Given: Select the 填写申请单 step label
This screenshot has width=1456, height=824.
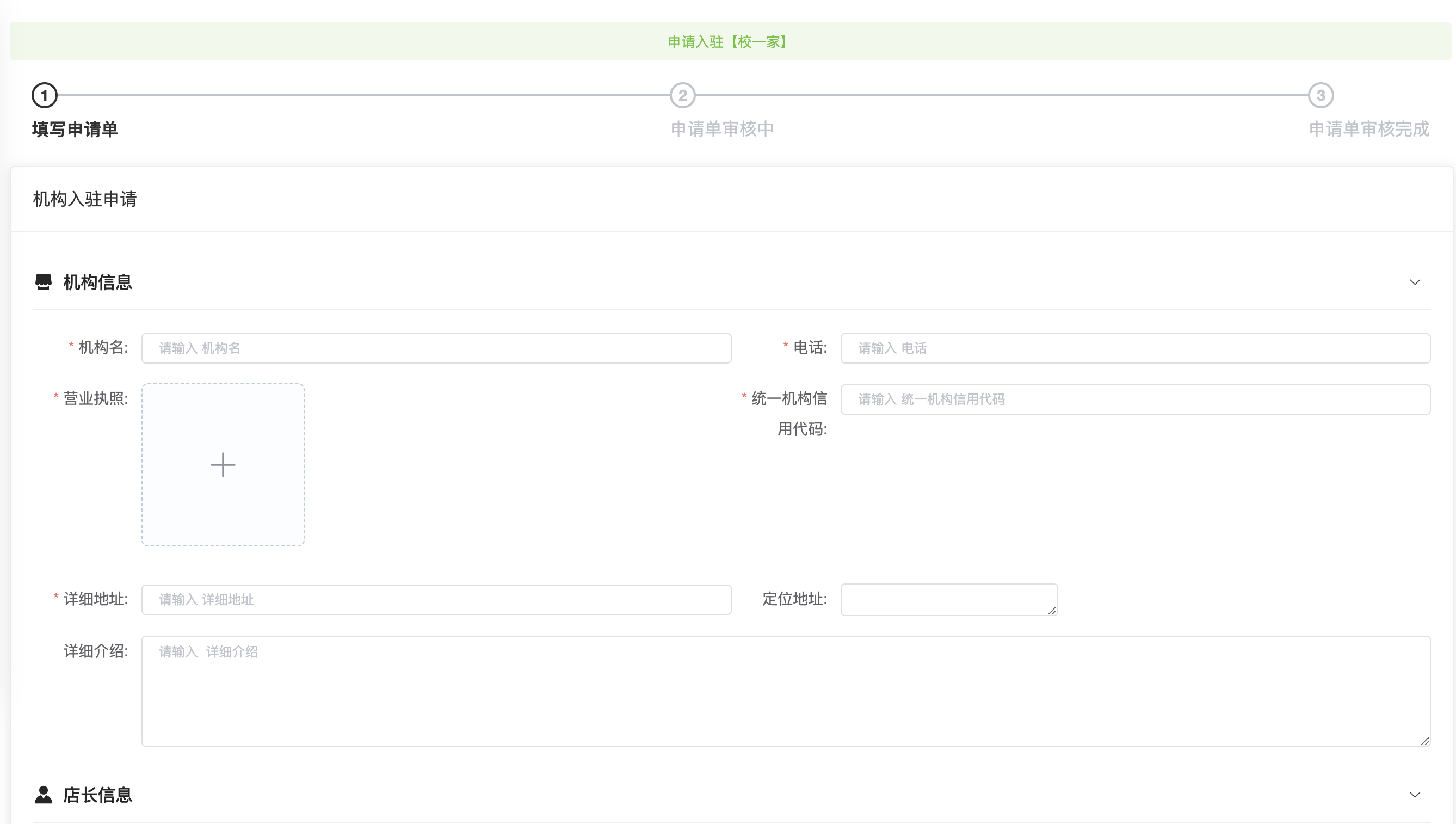Looking at the screenshot, I should tap(75, 129).
